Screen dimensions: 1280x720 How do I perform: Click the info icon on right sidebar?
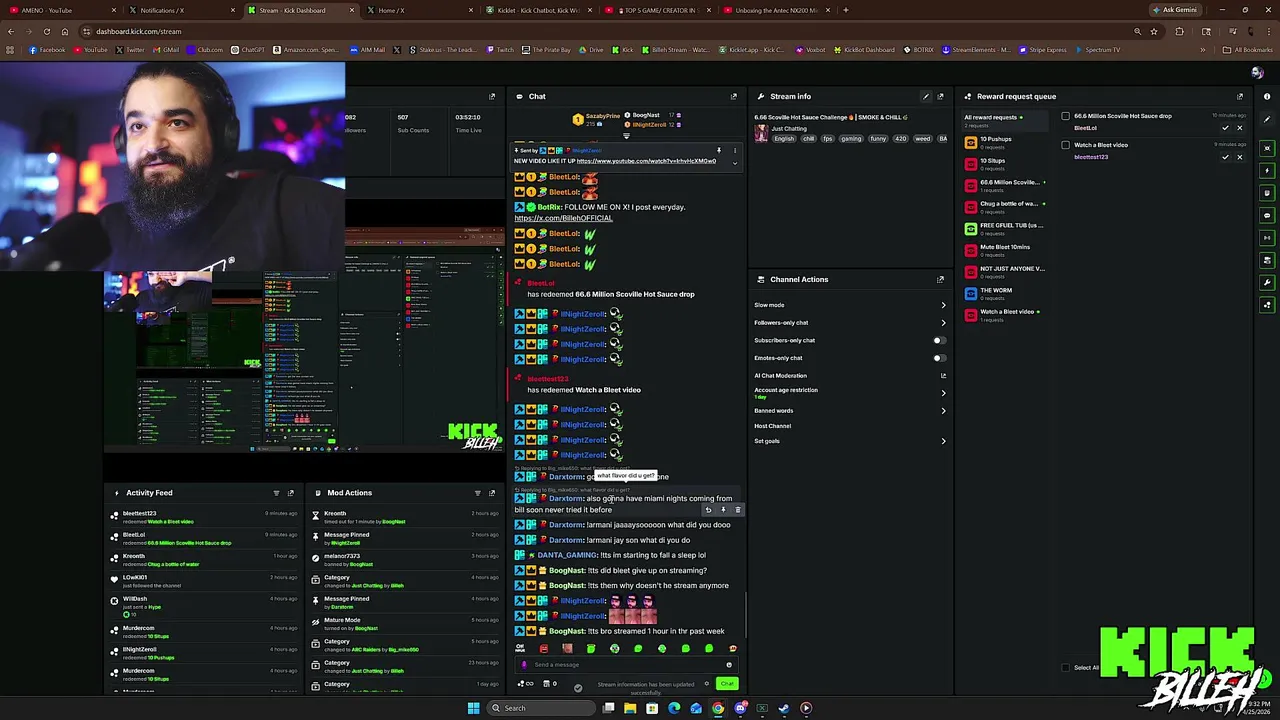point(1267,97)
